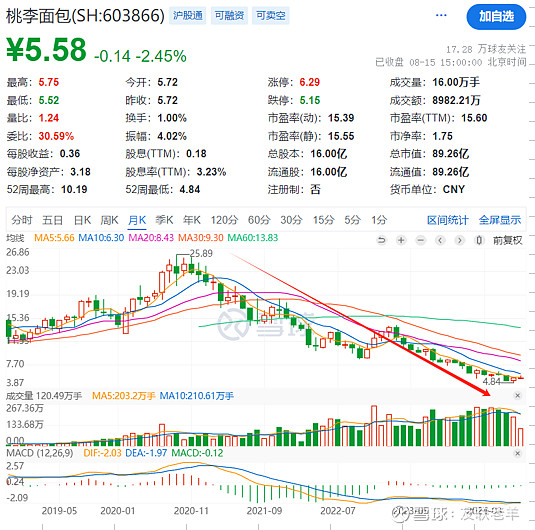The height and width of the screenshot is (530, 535).
Task: Click the 最高 value 5.75
Action: point(48,82)
